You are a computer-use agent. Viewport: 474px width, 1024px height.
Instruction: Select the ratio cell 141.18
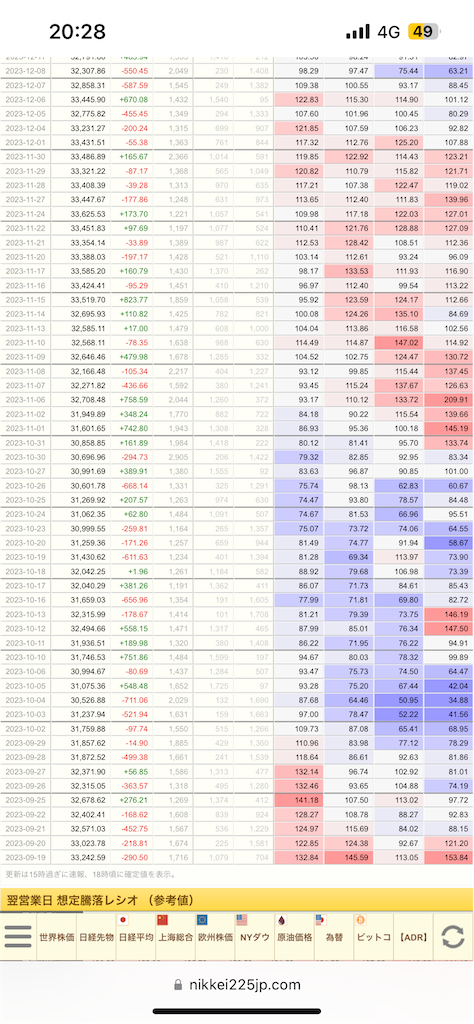299,800
